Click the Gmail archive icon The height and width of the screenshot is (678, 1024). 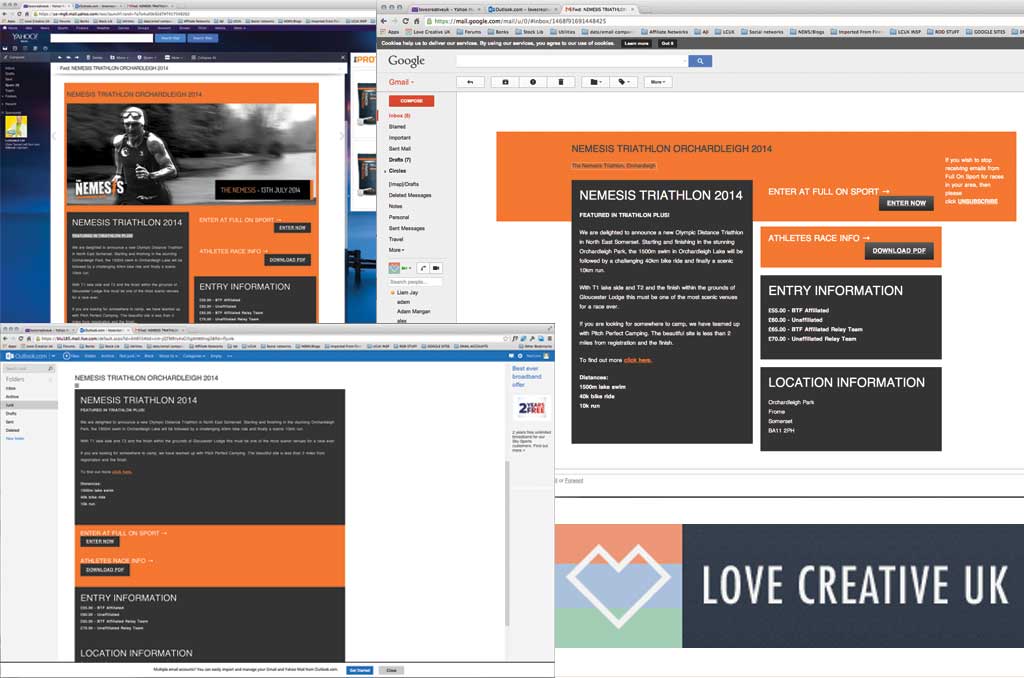(x=505, y=82)
